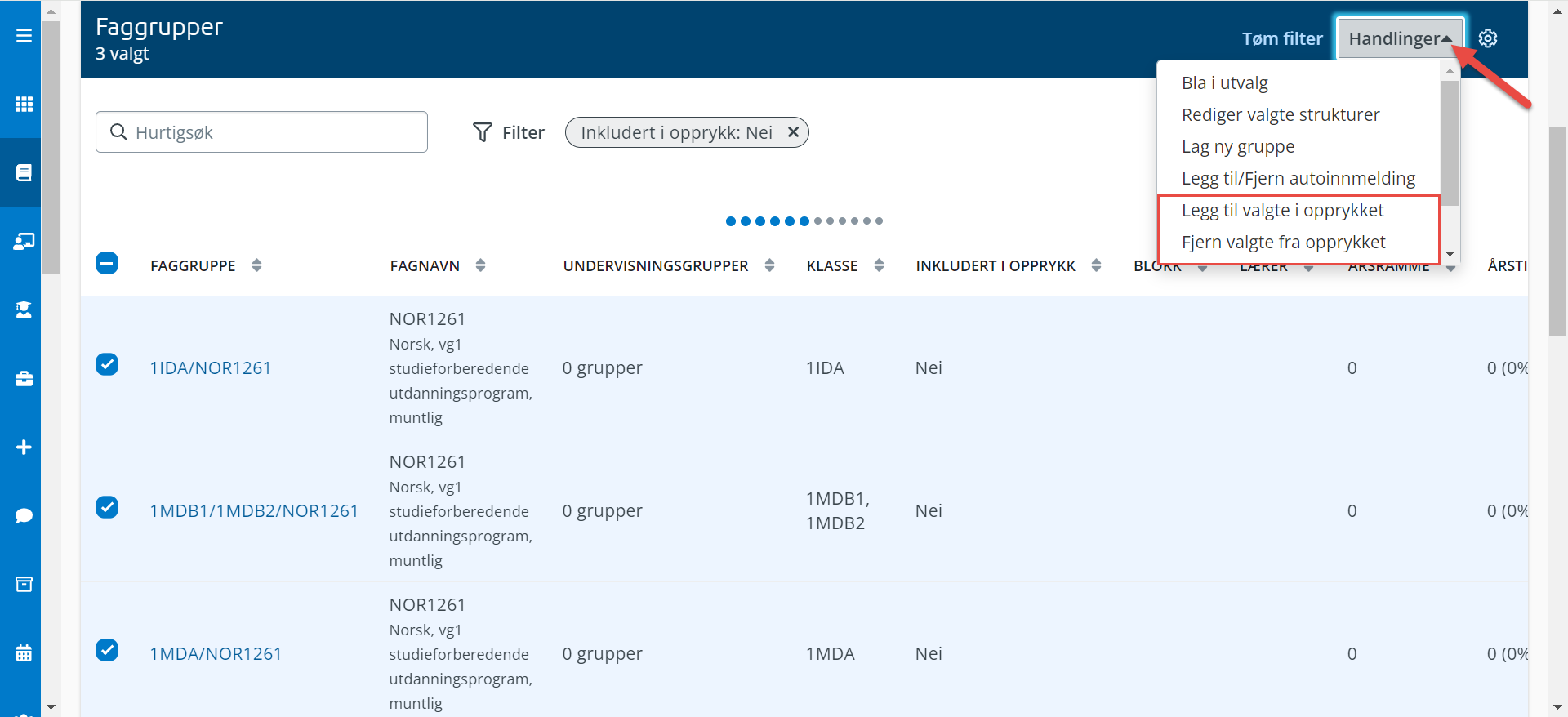Click the Filter button label
Viewport: 1568px width, 717px height.
click(x=523, y=132)
